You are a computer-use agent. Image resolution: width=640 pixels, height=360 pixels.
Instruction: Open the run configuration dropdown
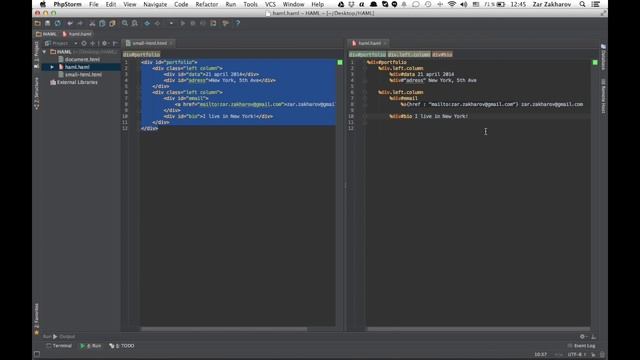171,24
